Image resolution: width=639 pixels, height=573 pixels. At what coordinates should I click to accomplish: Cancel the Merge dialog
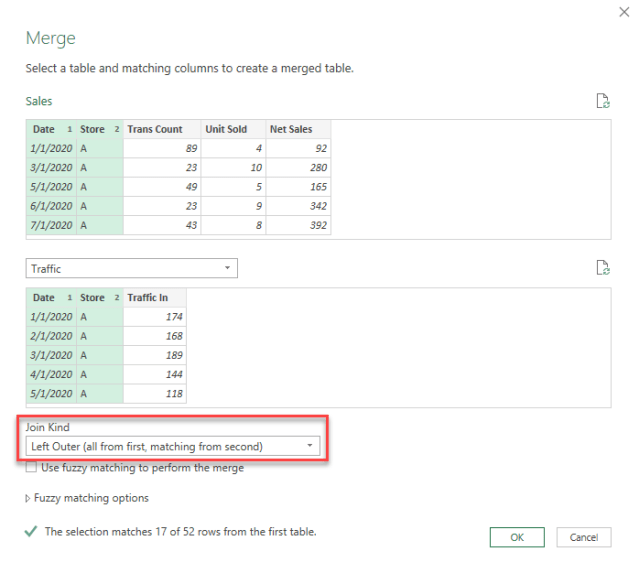[584, 537]
